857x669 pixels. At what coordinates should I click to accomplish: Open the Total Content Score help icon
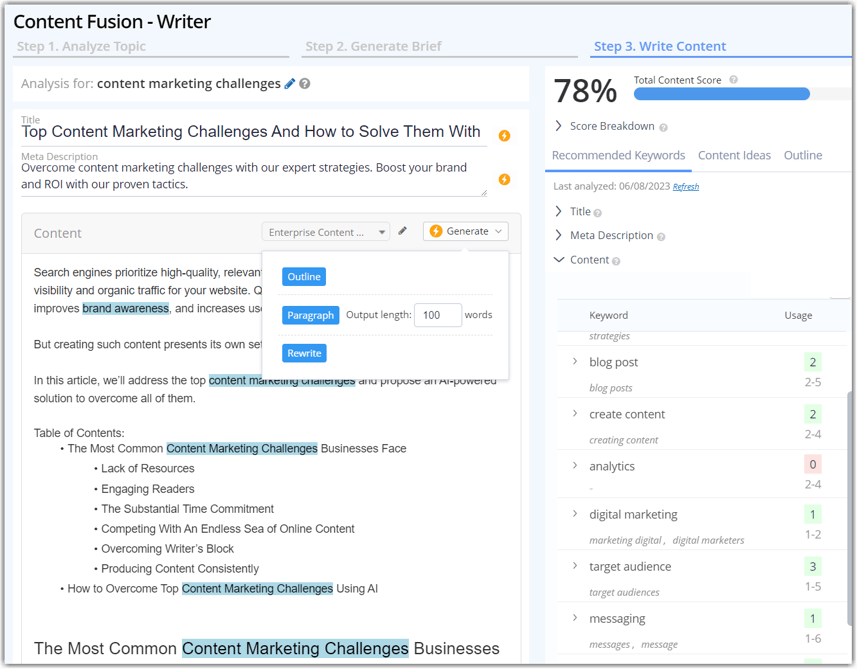click(x=732, y=77)
